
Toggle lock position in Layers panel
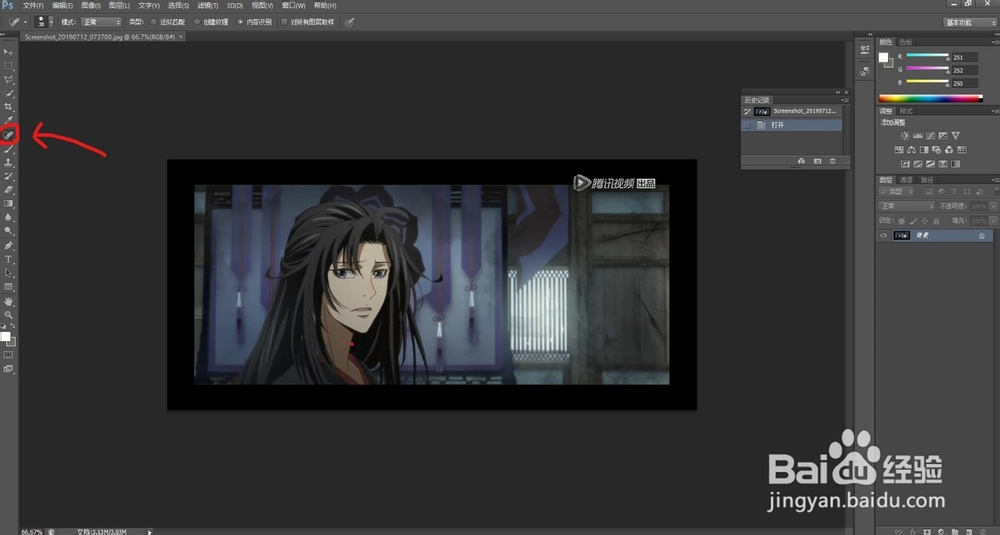point(925,221)
